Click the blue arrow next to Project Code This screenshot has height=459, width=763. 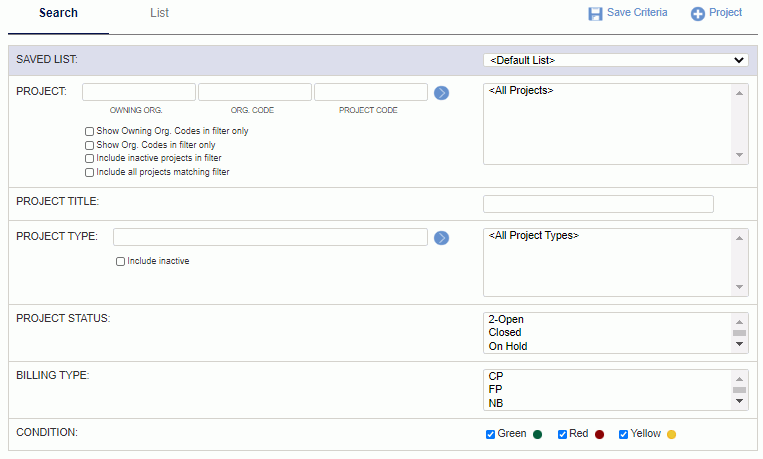[441, 93]
